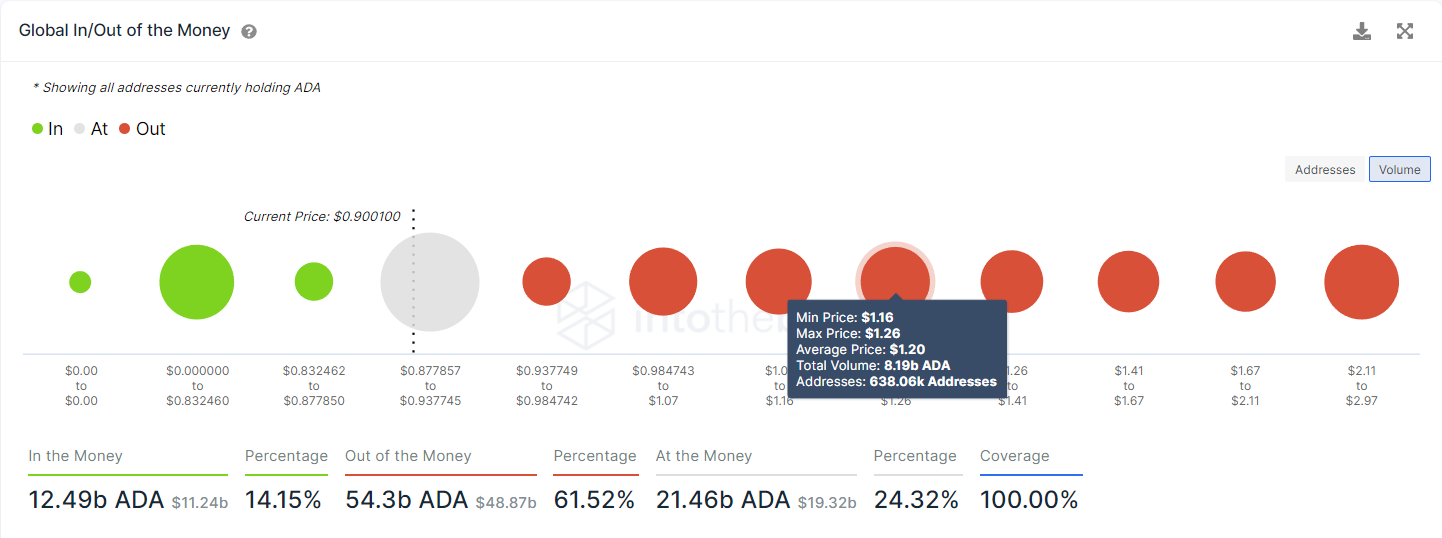Select red bubble for $1.41 to $1.67

[1128, 282]
